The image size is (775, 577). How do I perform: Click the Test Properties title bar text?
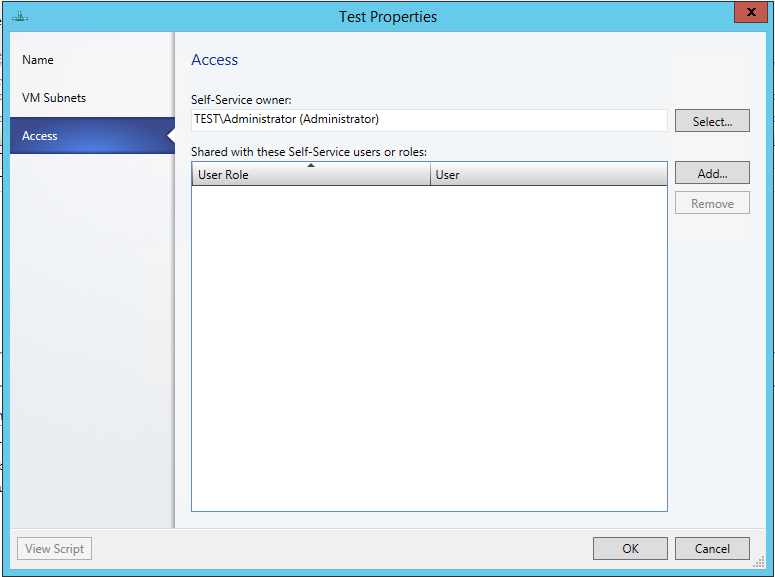pyautogui.click(x=388, y=17)
